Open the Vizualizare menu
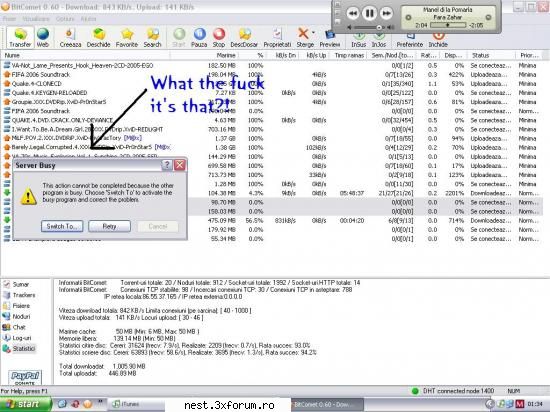 pyautogui.click(x=35, y=19)
